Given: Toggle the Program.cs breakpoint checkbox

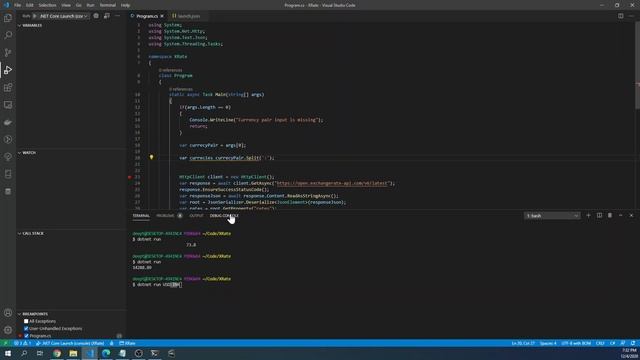Looking at the screenshot, I should [26, 336].
